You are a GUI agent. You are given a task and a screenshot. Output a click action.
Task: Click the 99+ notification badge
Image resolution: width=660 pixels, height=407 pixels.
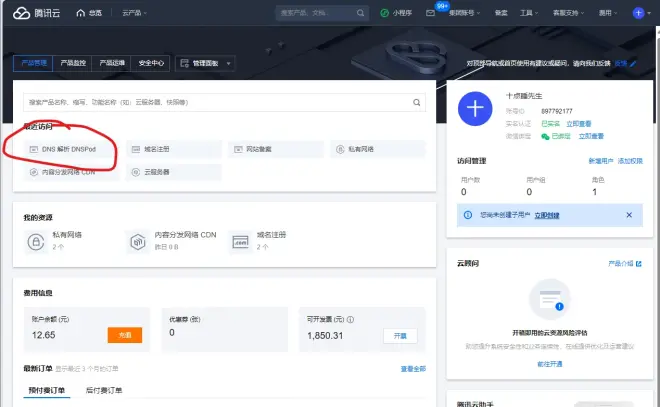coord(442,6)
